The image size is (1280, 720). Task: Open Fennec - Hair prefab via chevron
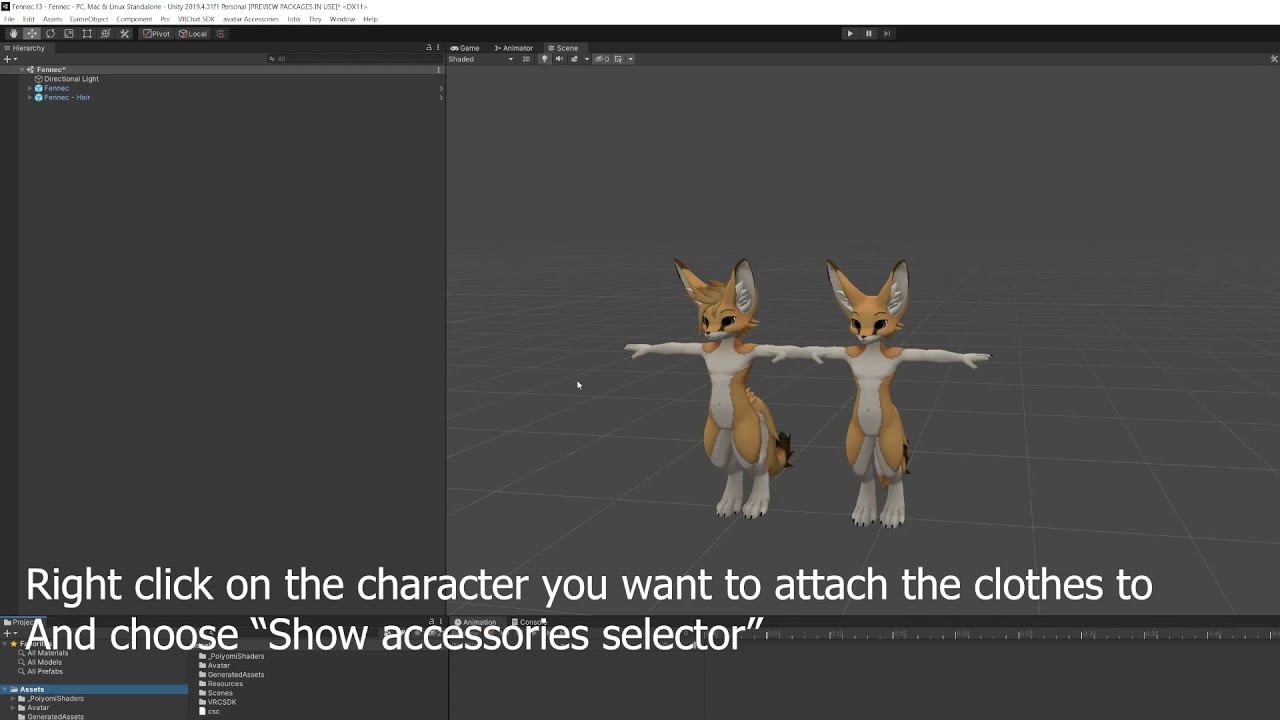[440, 97]
